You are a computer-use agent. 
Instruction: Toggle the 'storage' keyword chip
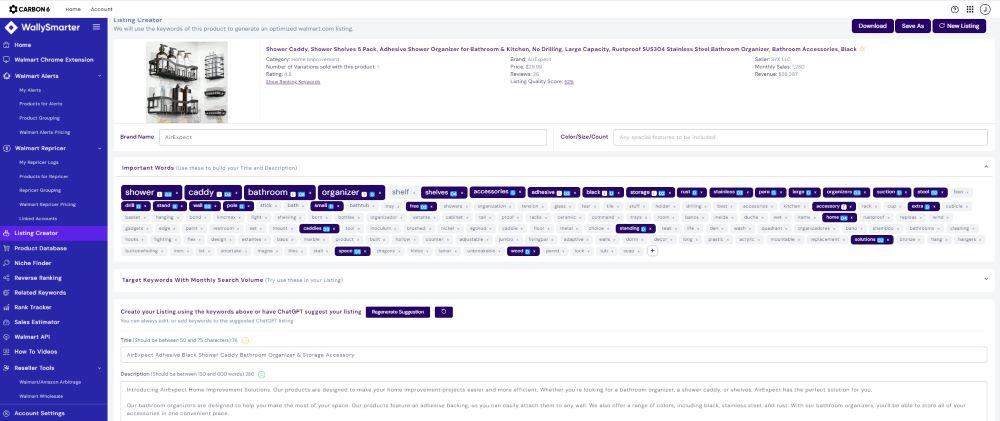coord(650,192)
